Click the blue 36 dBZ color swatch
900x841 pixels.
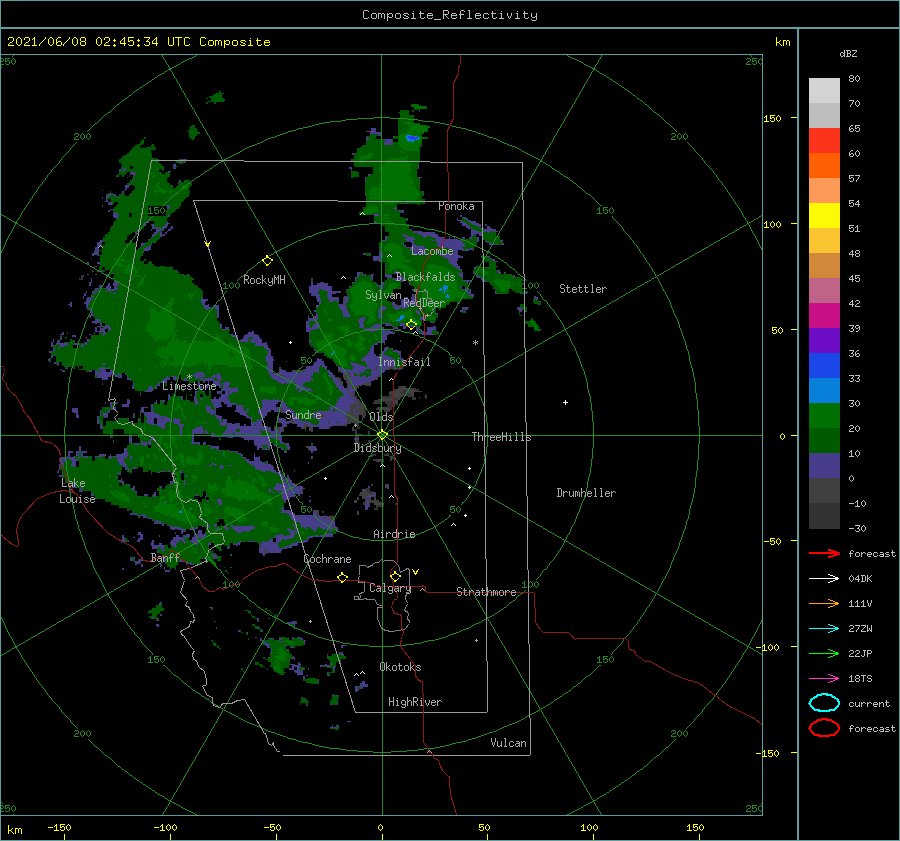[x=824, y=366]
